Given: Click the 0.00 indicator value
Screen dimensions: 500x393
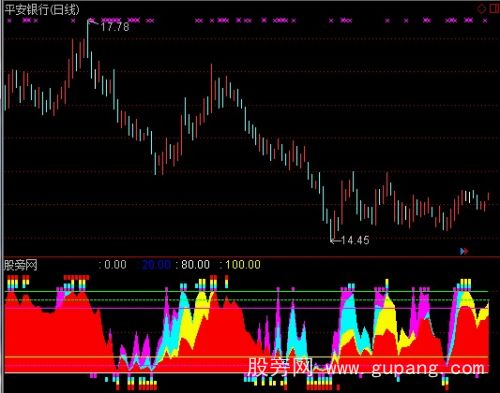Looking at the screenshot, I should coord(115,265).
